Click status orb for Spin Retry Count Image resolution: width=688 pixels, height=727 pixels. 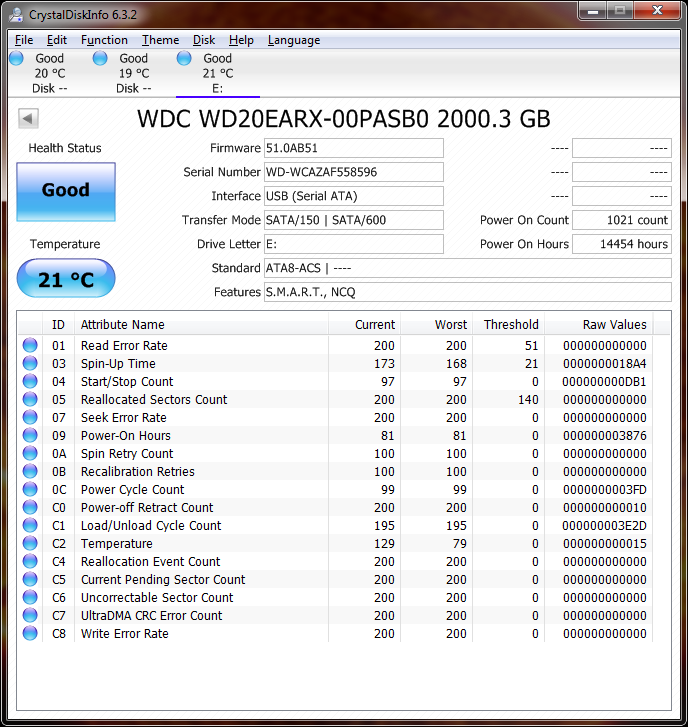click(x=30, y=453)
